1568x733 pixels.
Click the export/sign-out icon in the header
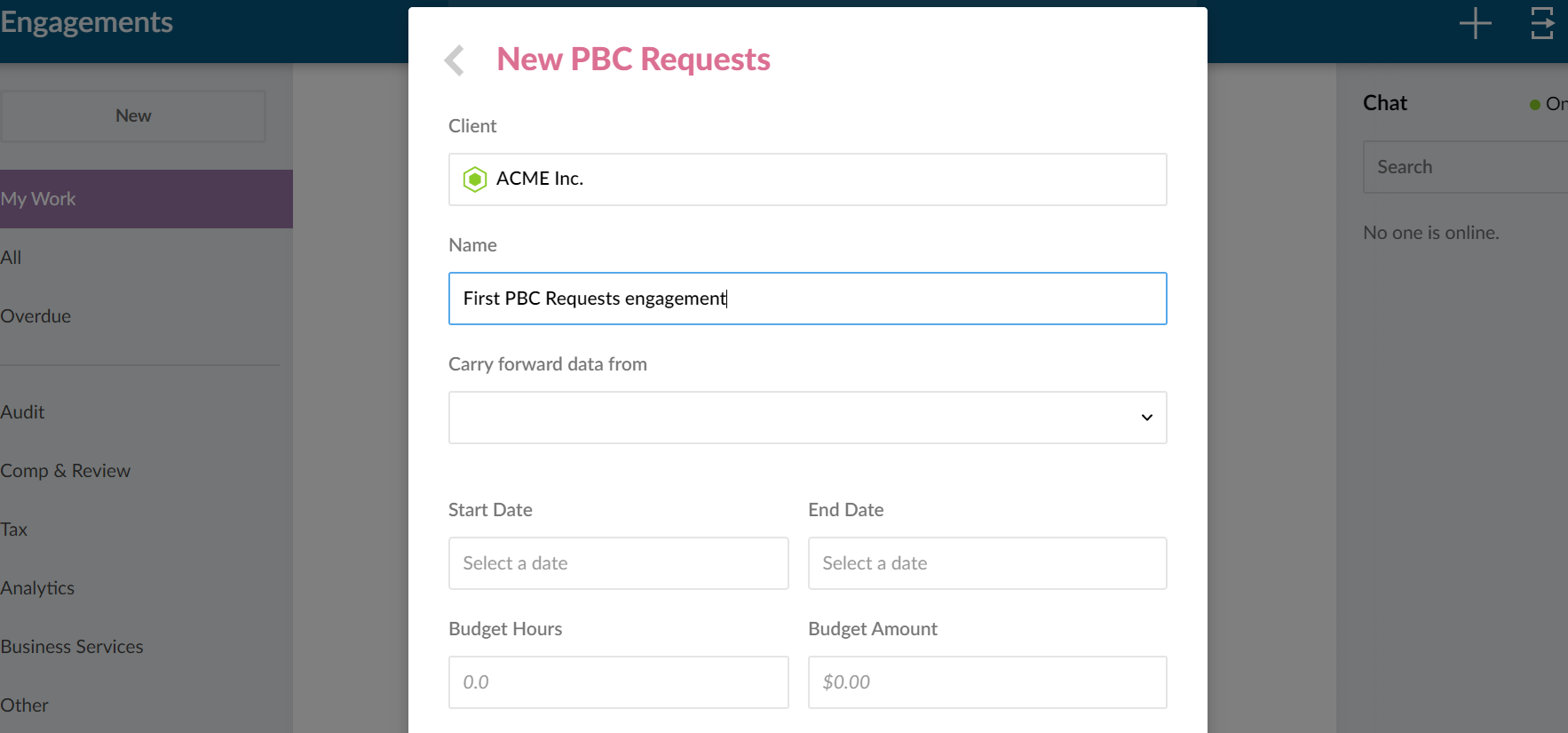[1542, 24]
